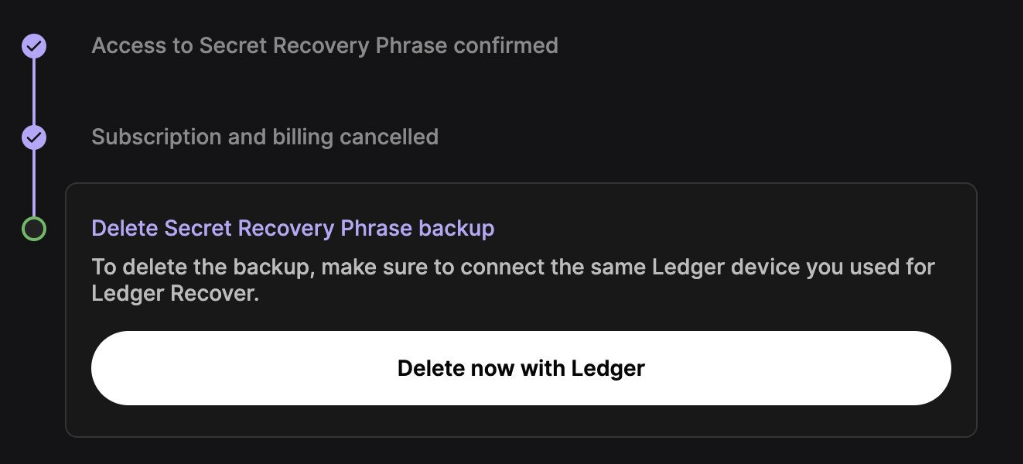Select the Subscription and billing cancelled step label
This screenshot has width=1023, height=464.
coord(264,137)
